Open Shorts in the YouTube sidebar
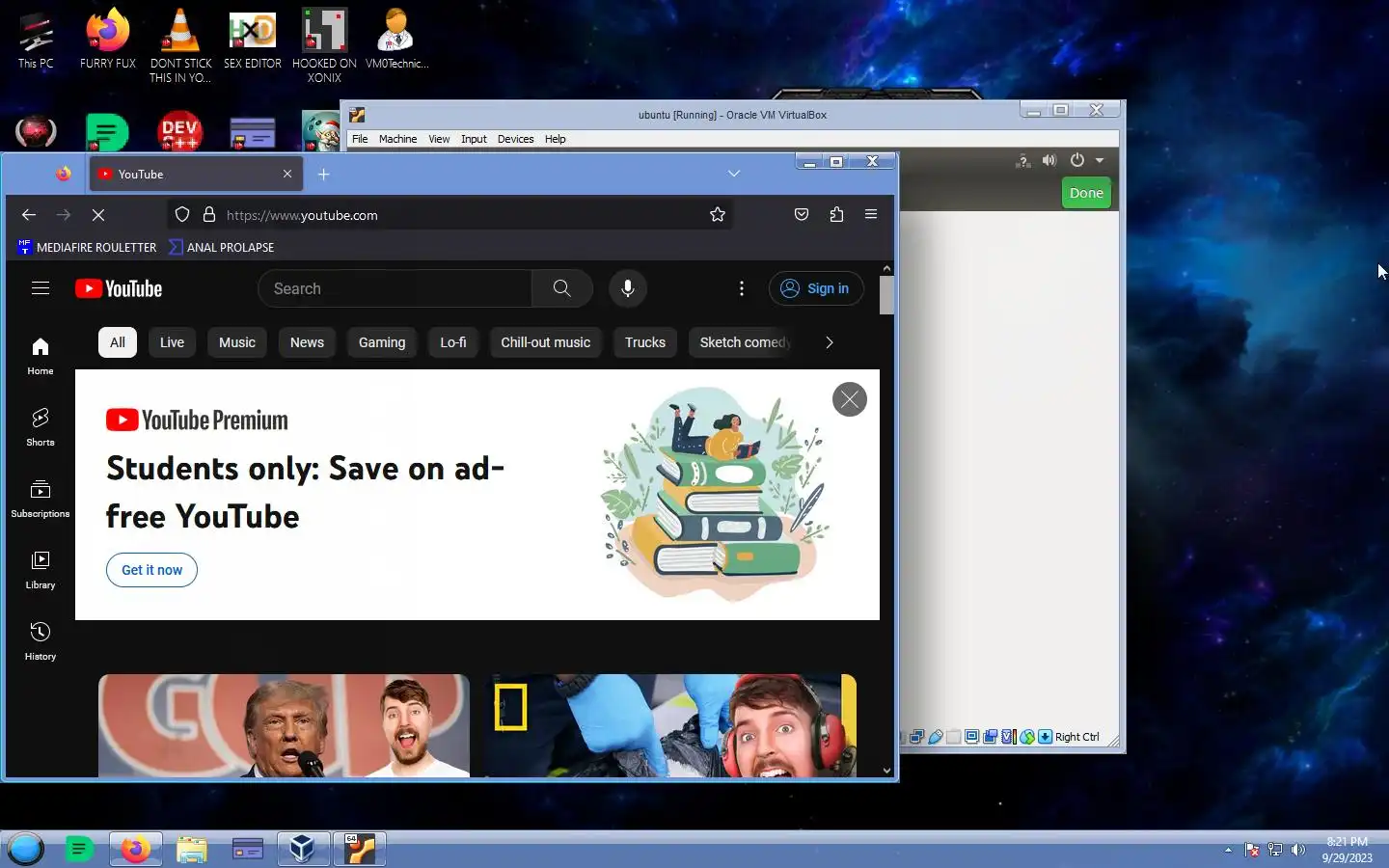The image size is (1389, 868). click(41, 427)
